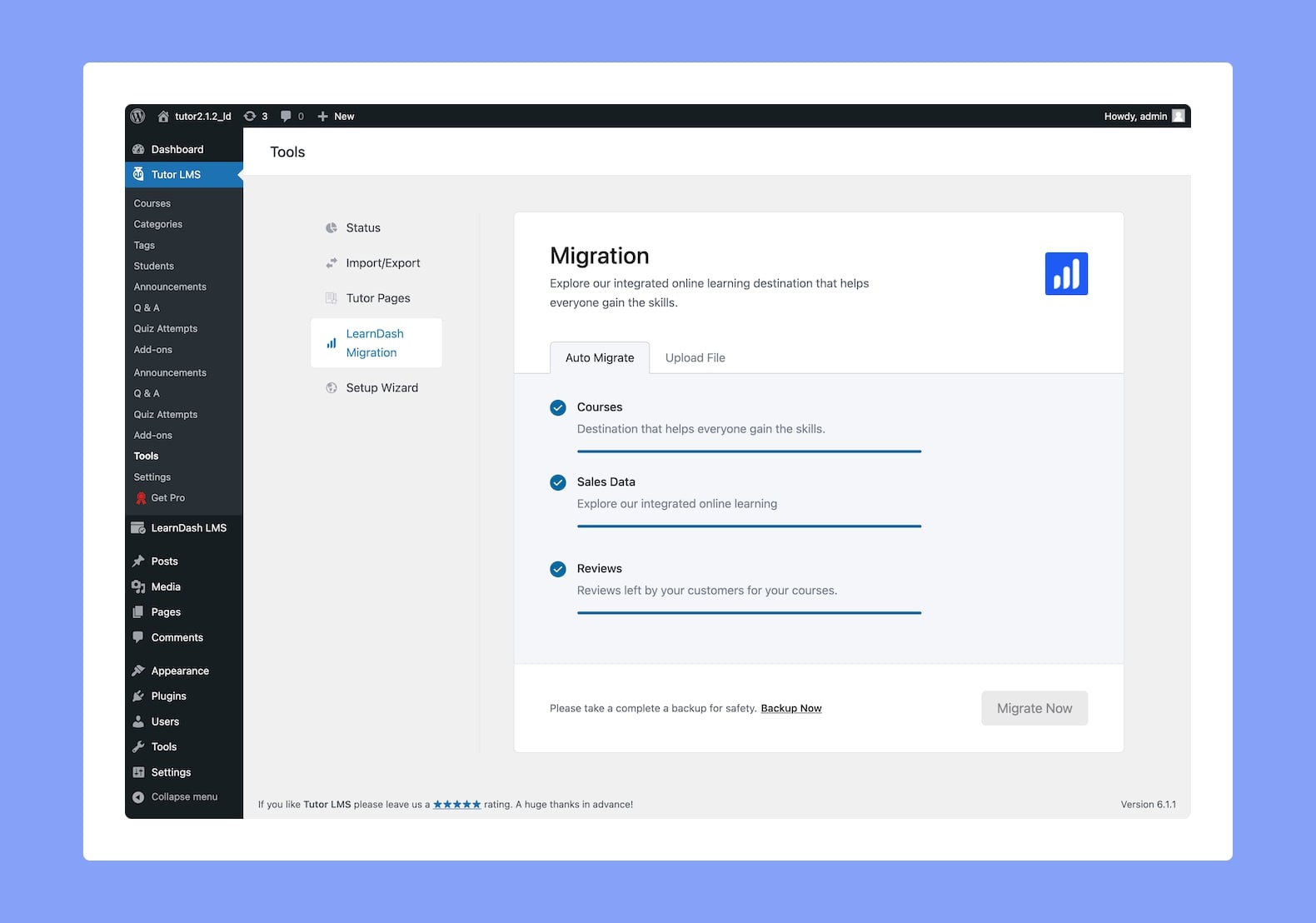
Task: Click the five-star rating link
Action: (x=457, y=804)
